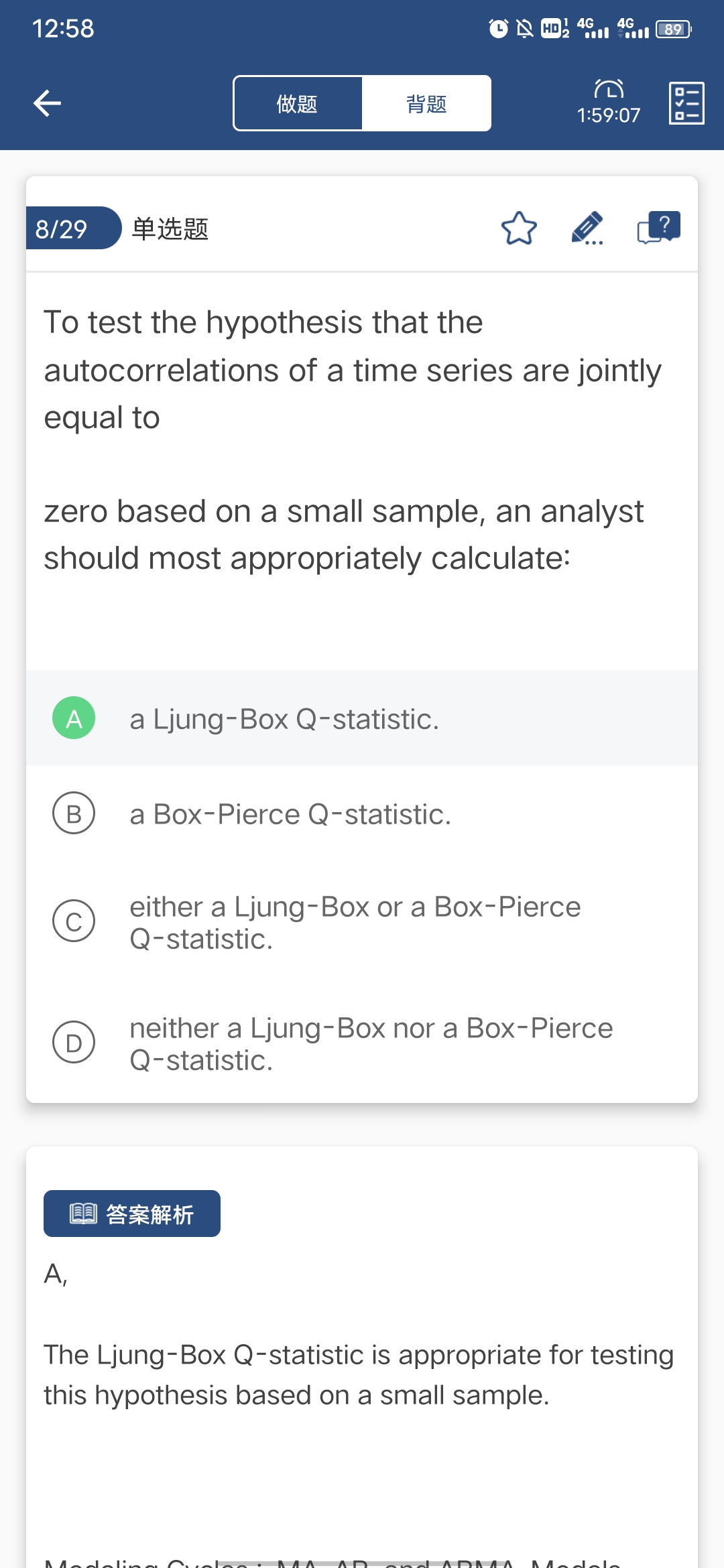Star this question as favorite
This screenshot has height=1568, width=724.
pyautogui.click(x=519, y=228)
